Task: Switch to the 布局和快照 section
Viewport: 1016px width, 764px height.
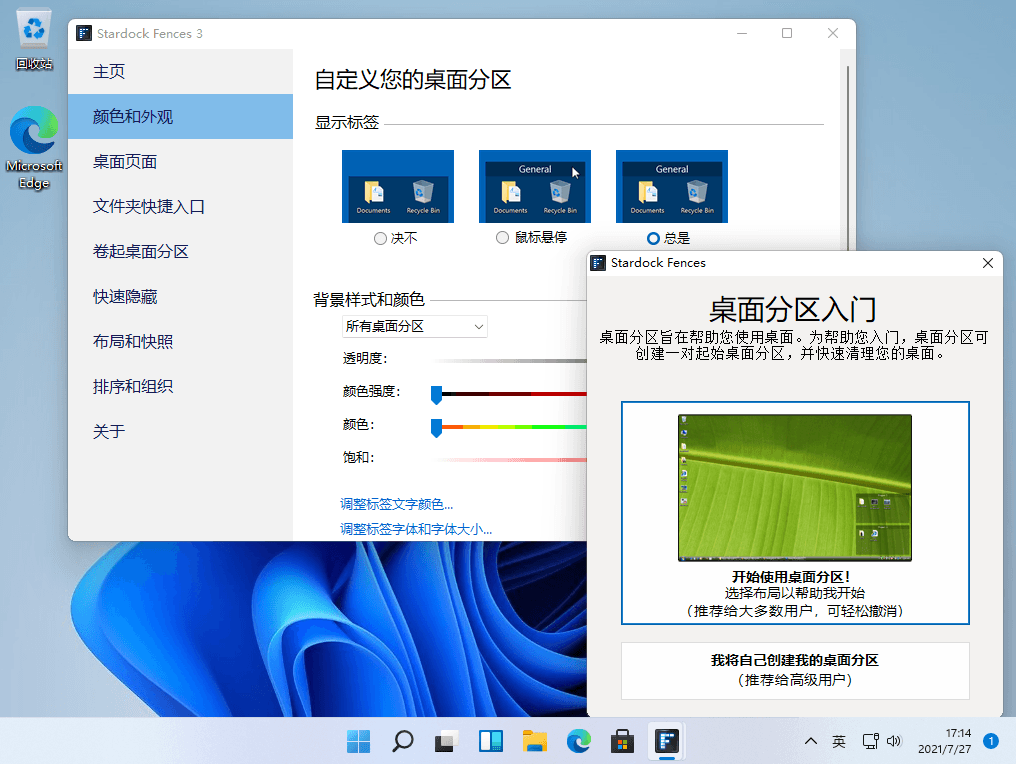Action: [133, 342]
